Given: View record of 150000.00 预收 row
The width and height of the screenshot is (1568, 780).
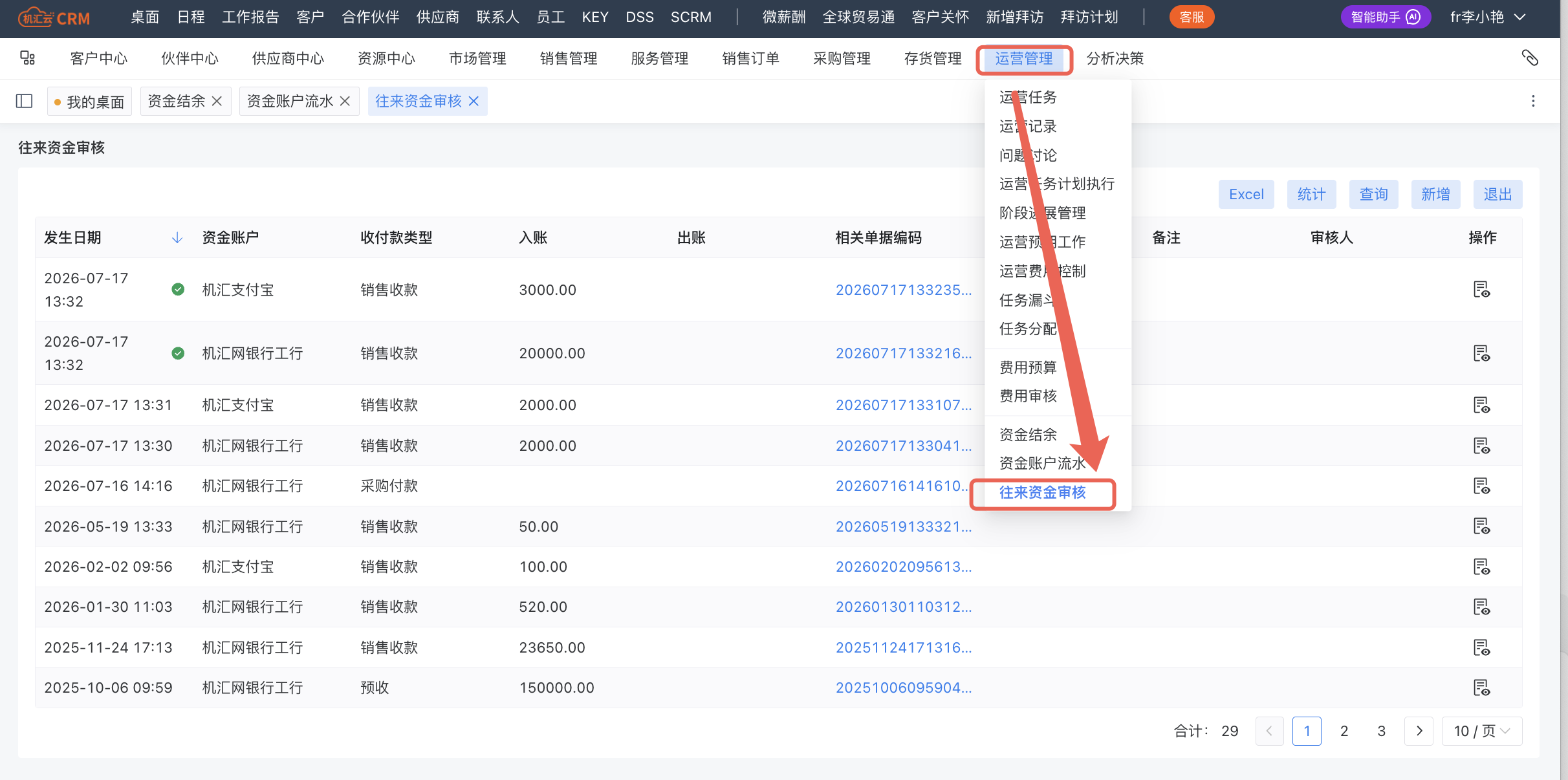Looking at the screenshot, I should [x=1481, y=688].
